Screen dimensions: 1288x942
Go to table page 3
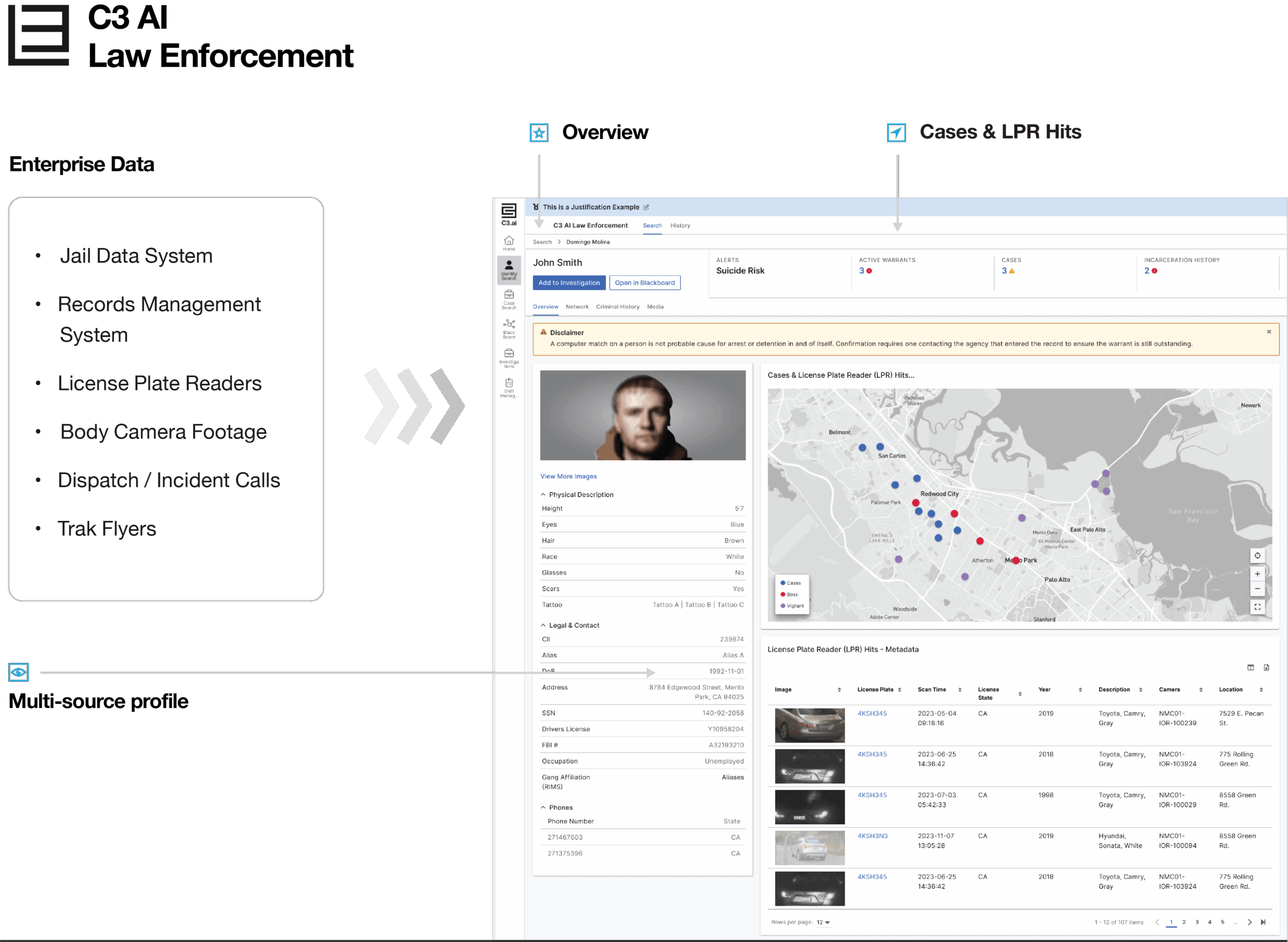1197,922
